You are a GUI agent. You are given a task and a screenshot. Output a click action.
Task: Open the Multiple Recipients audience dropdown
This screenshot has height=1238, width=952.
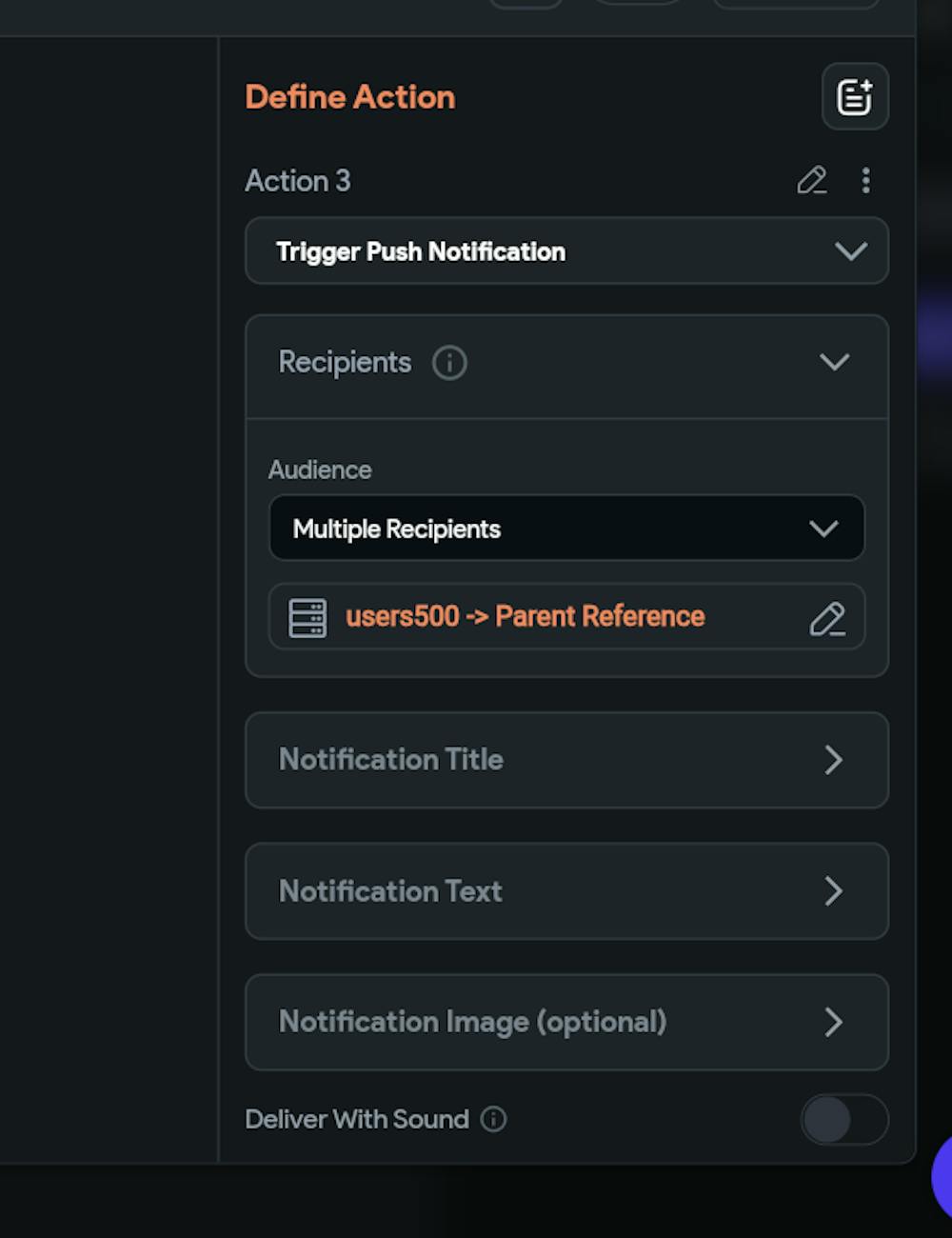[x=566, y=529]
